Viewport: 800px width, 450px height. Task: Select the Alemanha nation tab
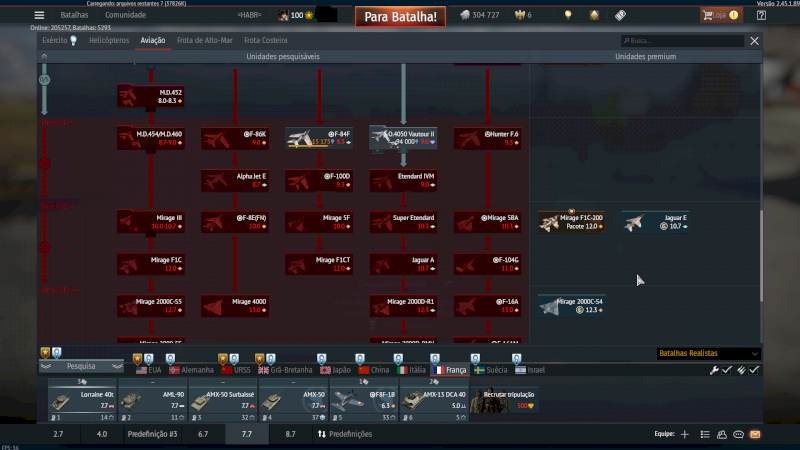click(x=191, y=370)
